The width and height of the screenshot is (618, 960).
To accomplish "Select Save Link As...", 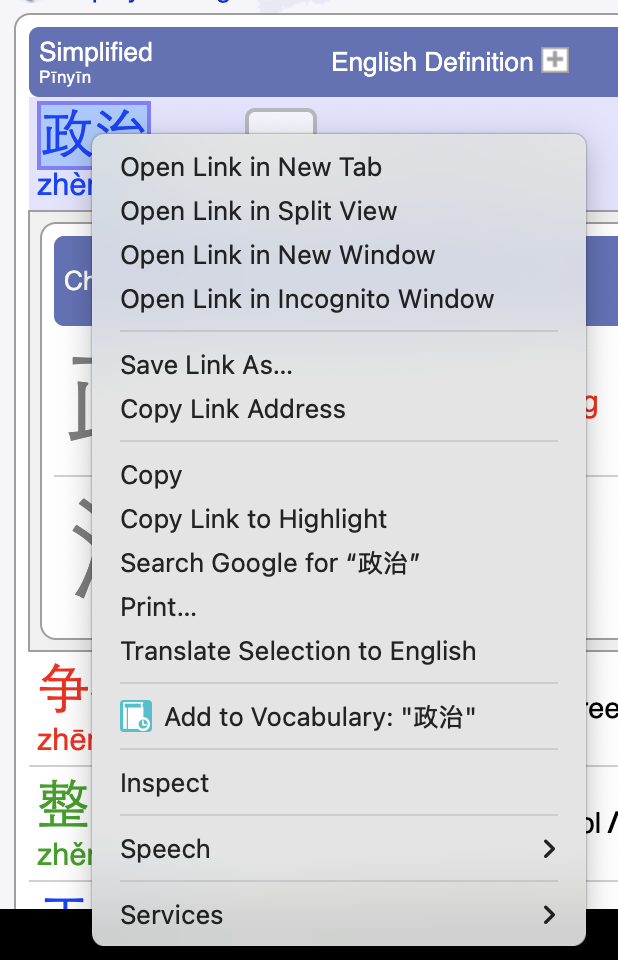I will (206, 365).
